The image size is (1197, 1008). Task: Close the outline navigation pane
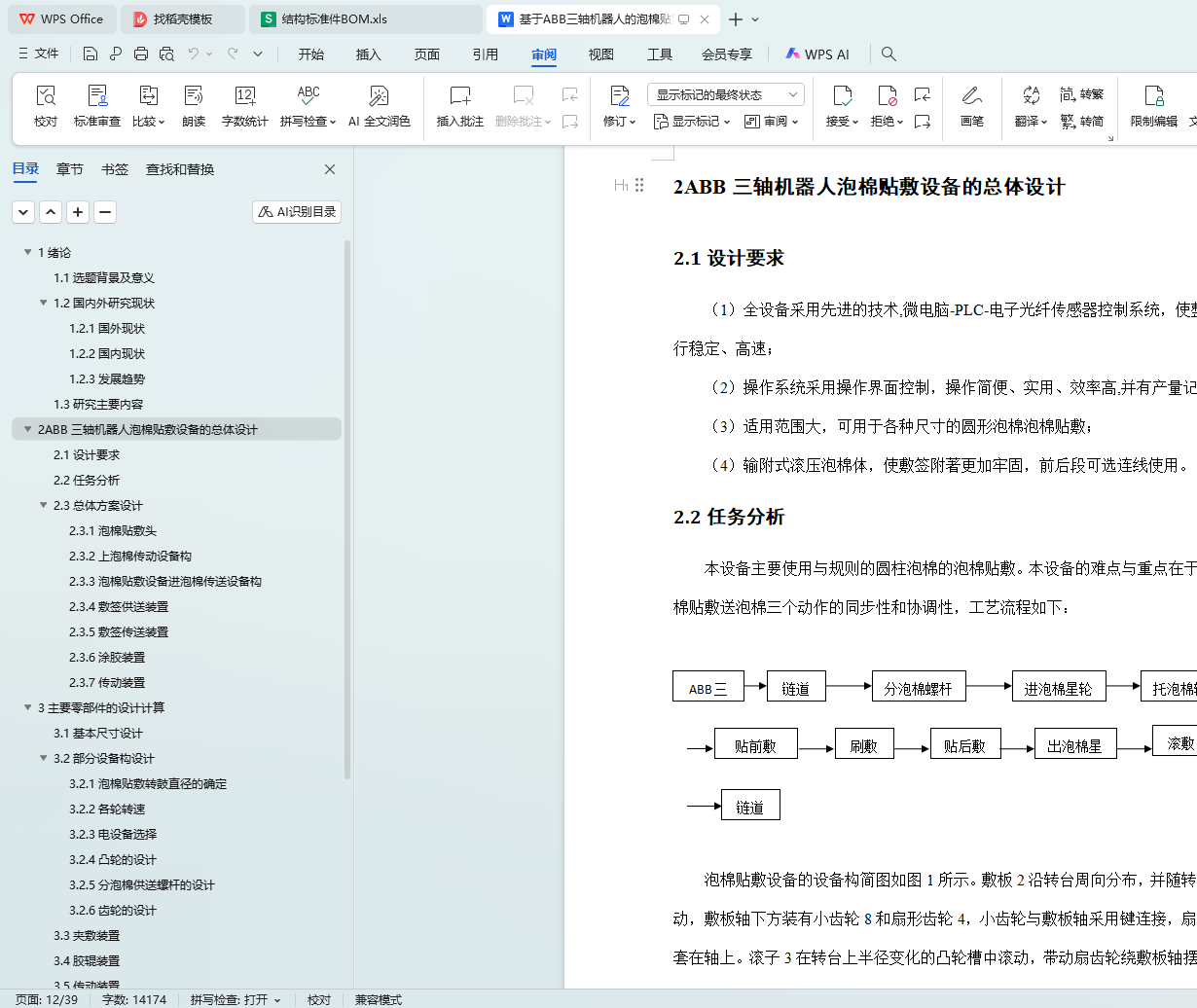(x=330, y=169)
